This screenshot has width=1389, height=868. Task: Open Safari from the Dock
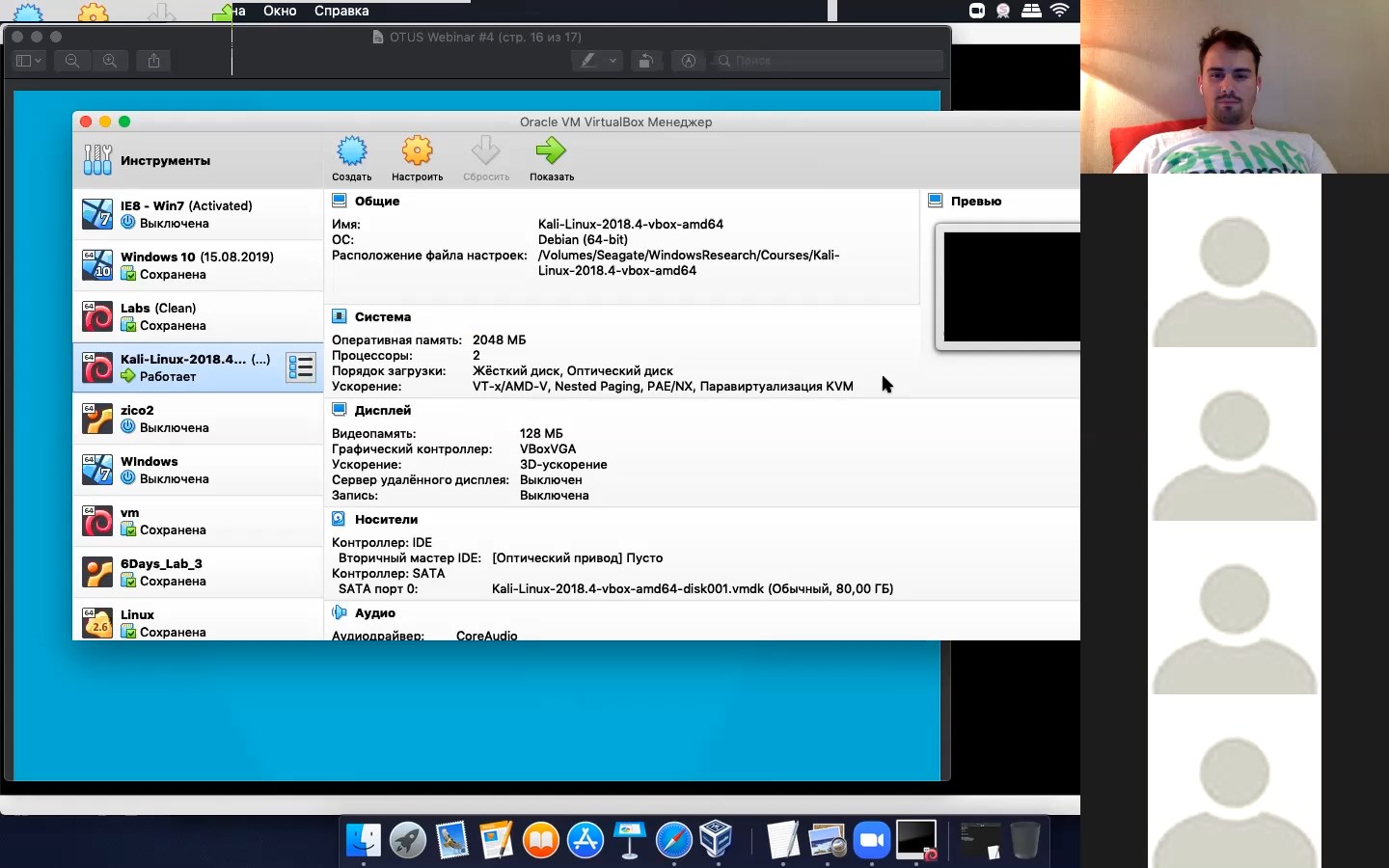pyautogui.click(x=673, y=840)
